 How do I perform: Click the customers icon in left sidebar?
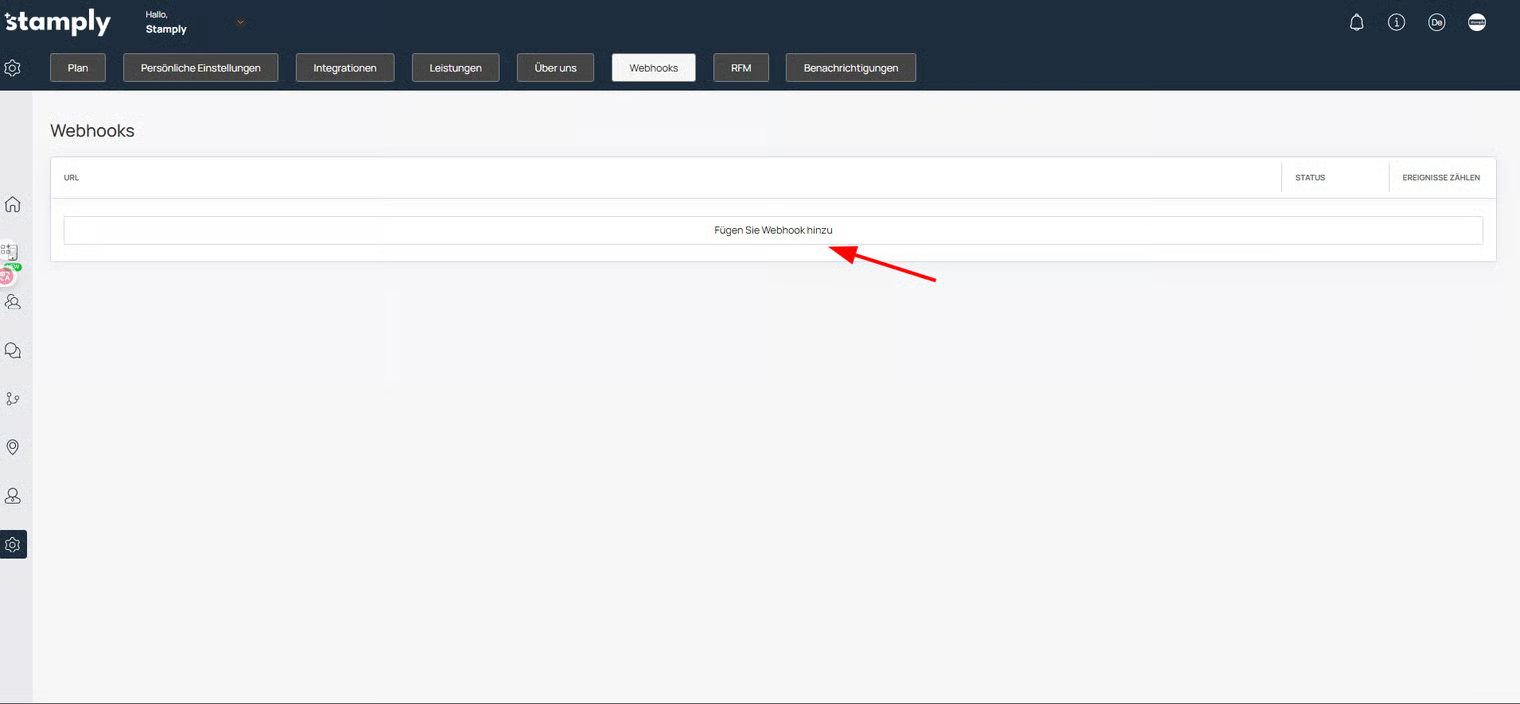point(13,301)
